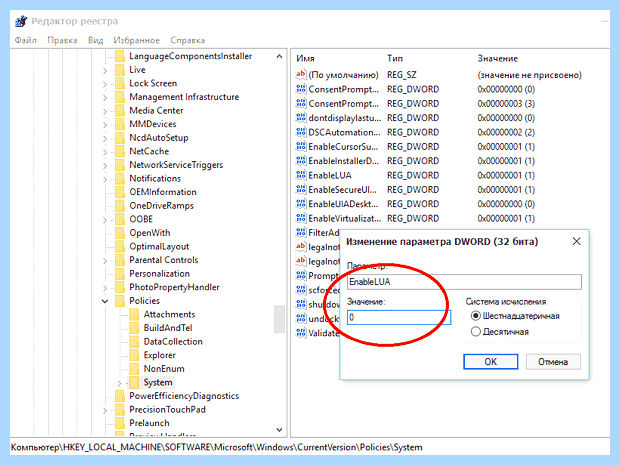Click the tree scroll down arrow
Image resolution: width=620 pixels, height=465 pixels.
279,430
